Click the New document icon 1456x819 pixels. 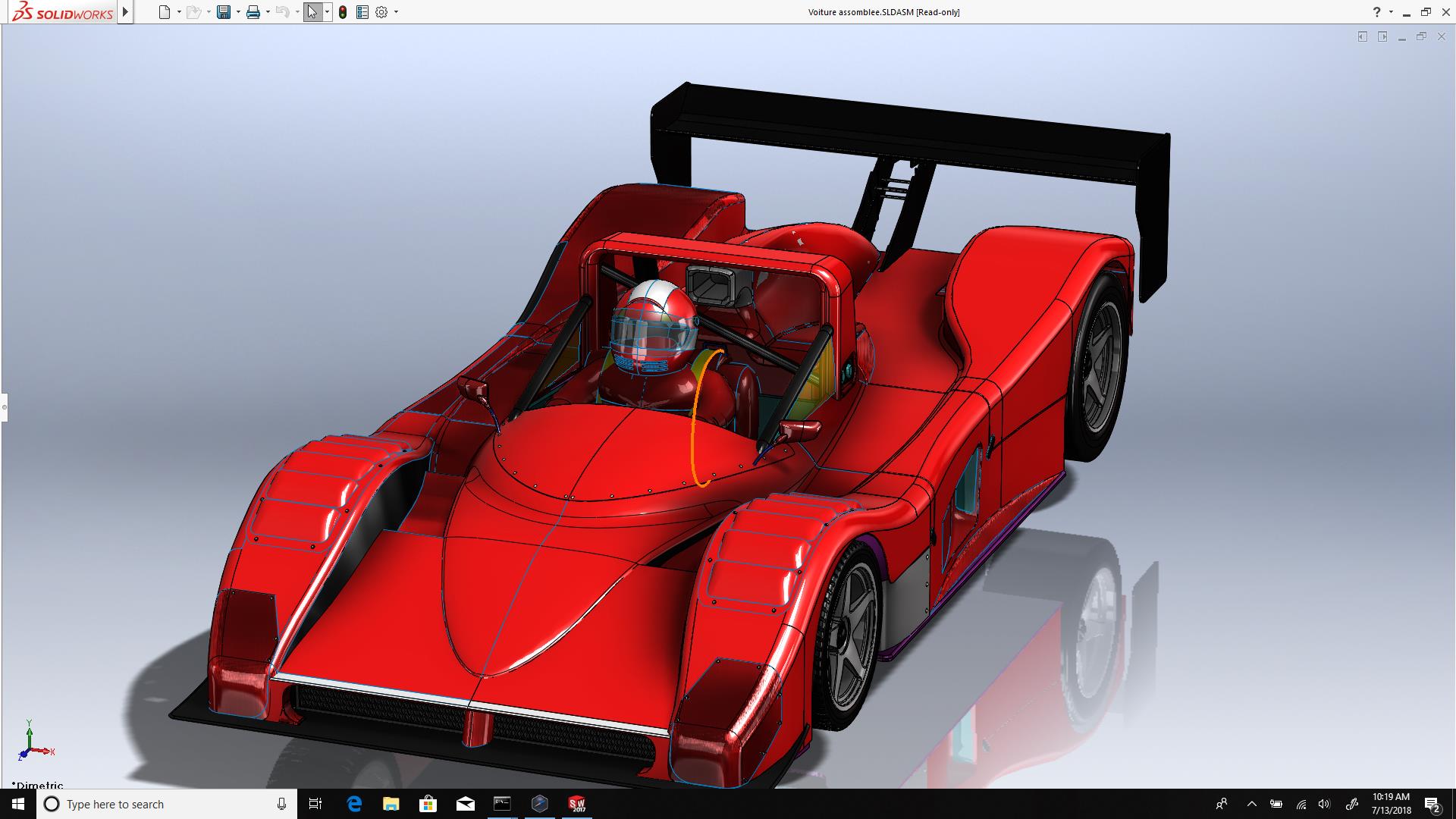pyautogui.click(x=165, y=12)
